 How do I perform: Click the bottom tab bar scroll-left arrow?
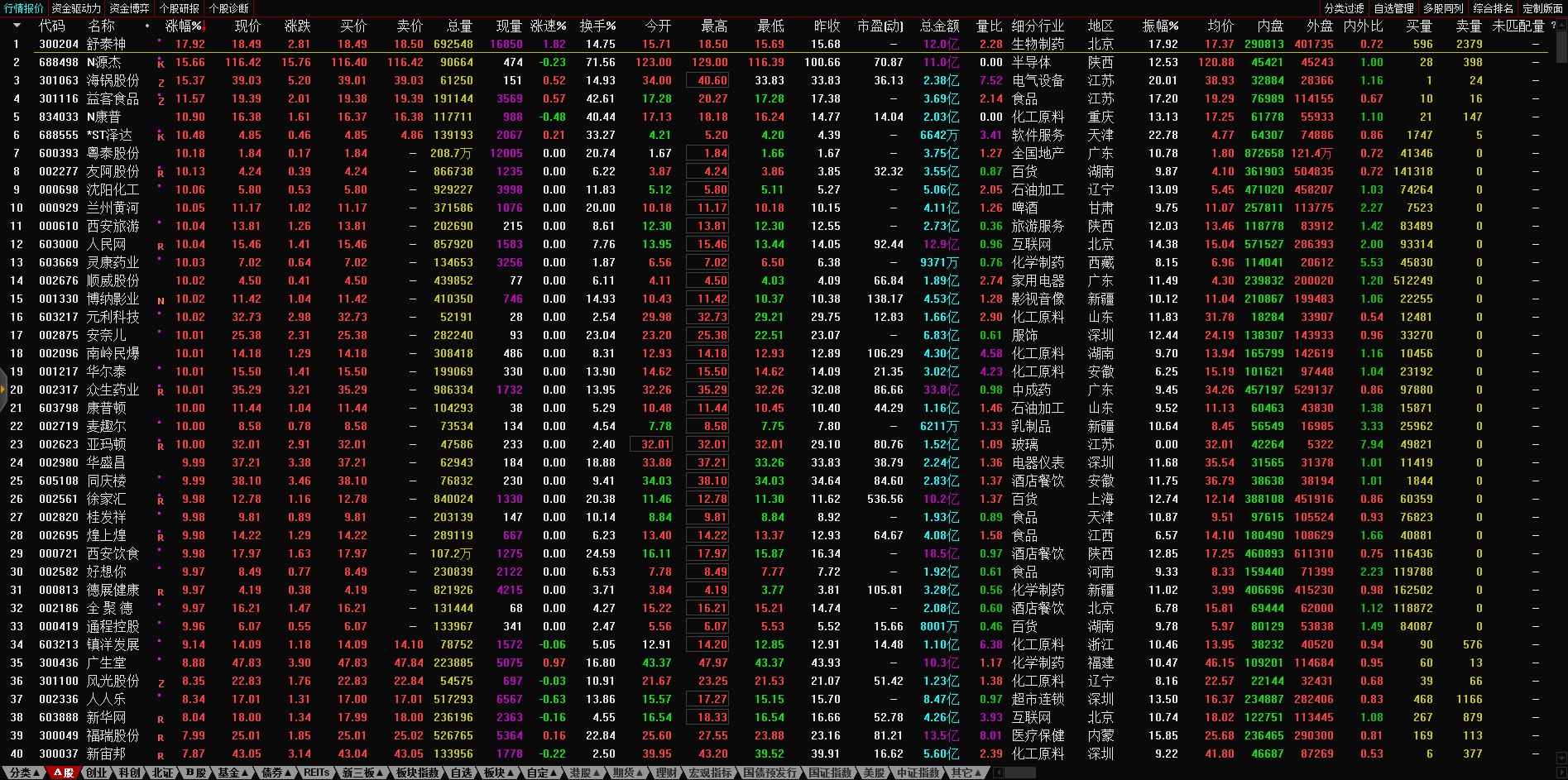pos(998,773)
